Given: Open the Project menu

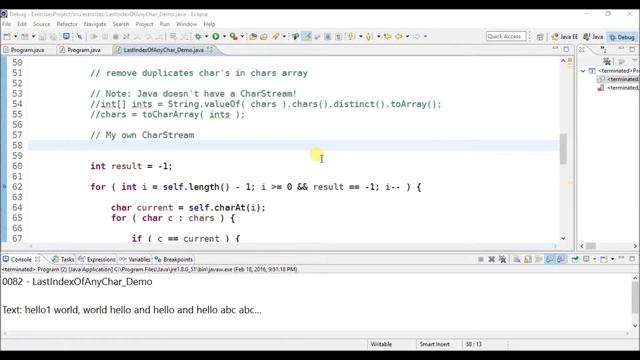Looking at the screenshot, I should tap(144, 24).
